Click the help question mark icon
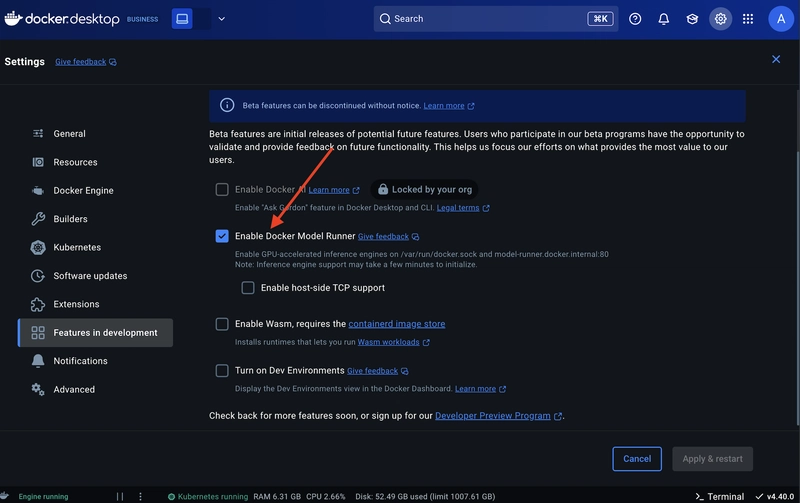Viewport: 800px width, 503px height. (x=635, y=19)
